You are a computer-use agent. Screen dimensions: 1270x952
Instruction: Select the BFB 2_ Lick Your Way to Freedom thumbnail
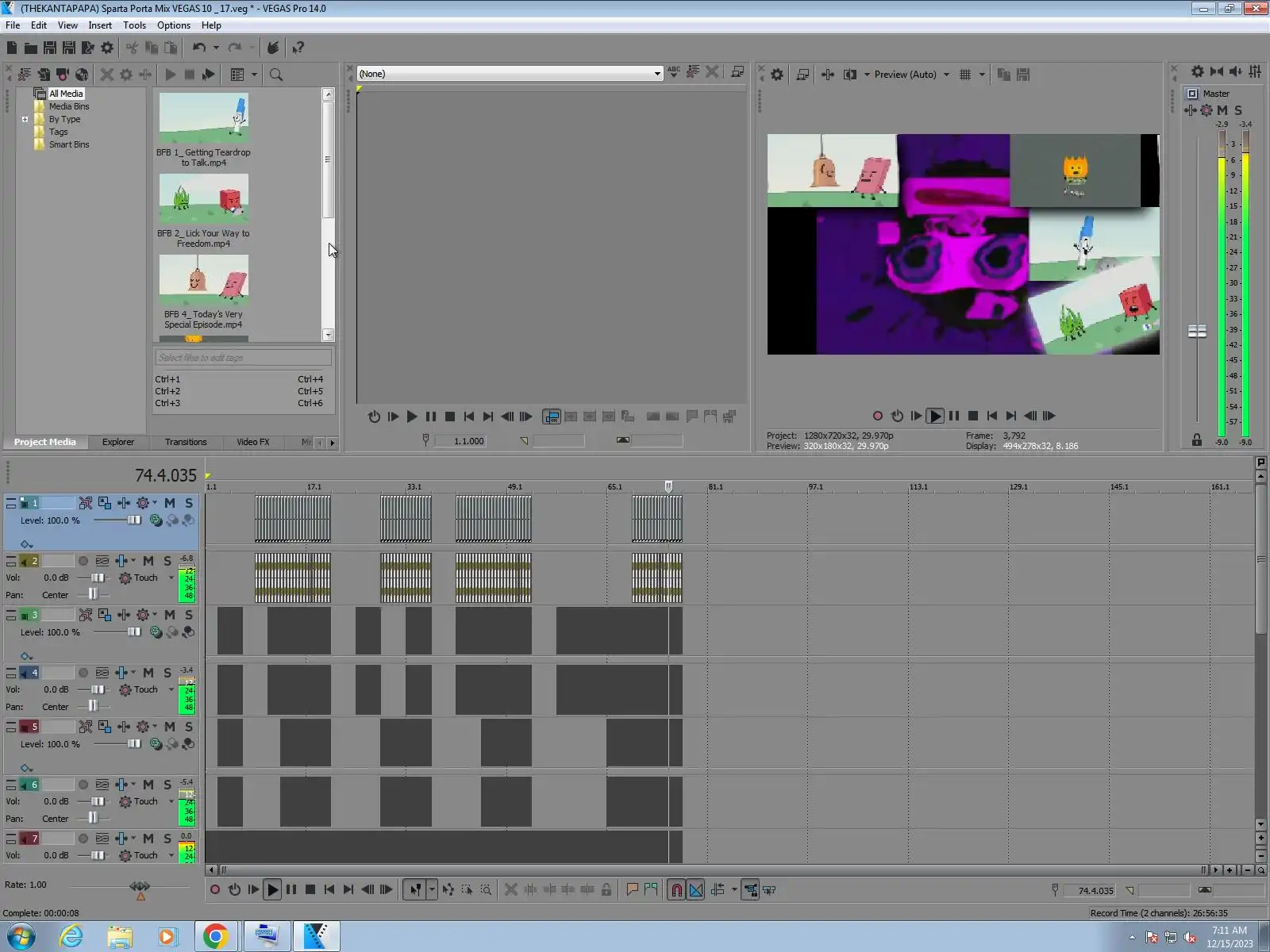(203, 198)
